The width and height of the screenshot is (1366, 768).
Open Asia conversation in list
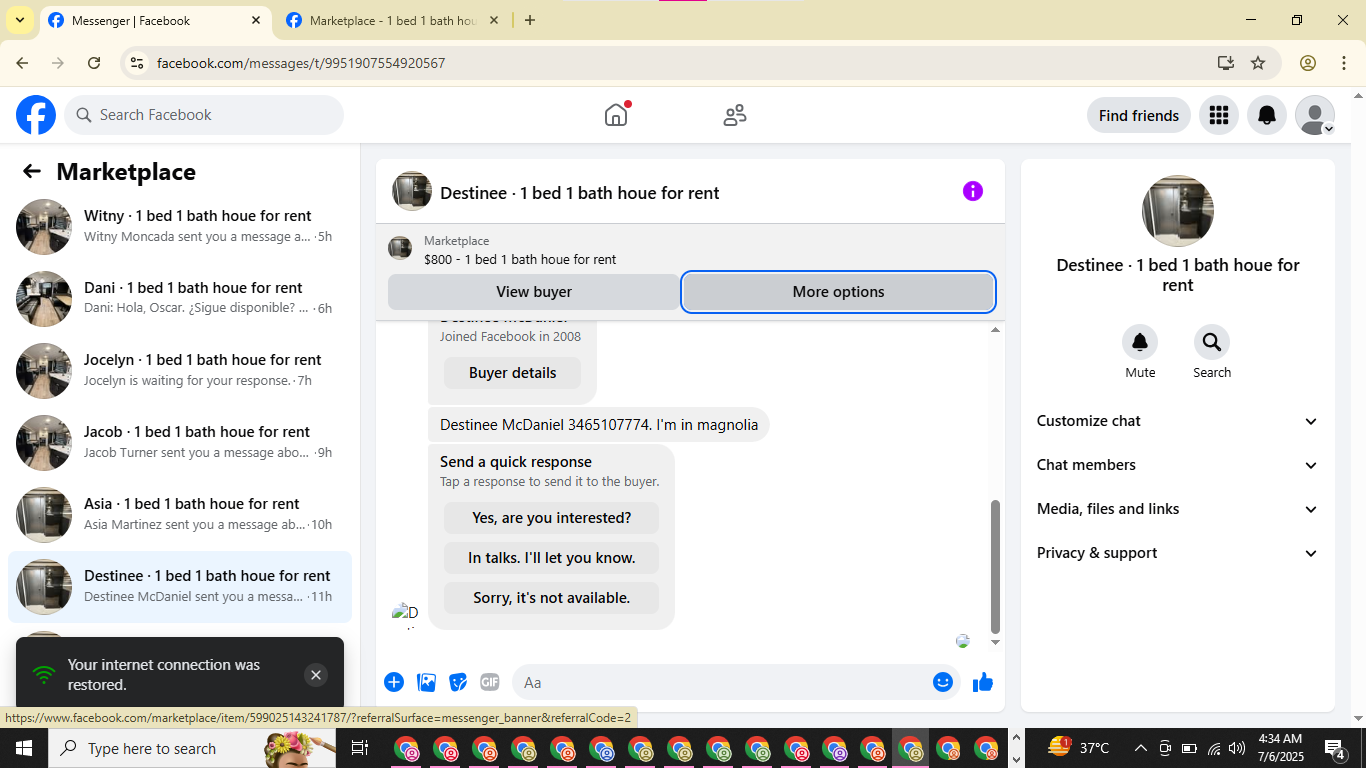coord(180,515)
